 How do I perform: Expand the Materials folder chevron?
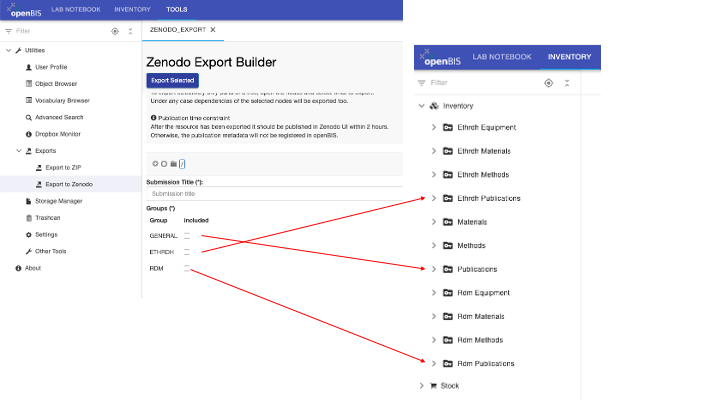coord(434,222)
